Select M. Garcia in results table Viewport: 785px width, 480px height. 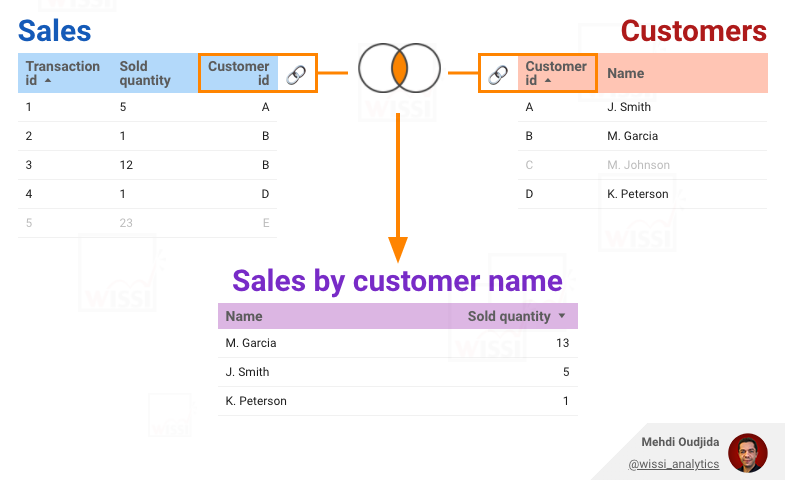coord(251,343)
